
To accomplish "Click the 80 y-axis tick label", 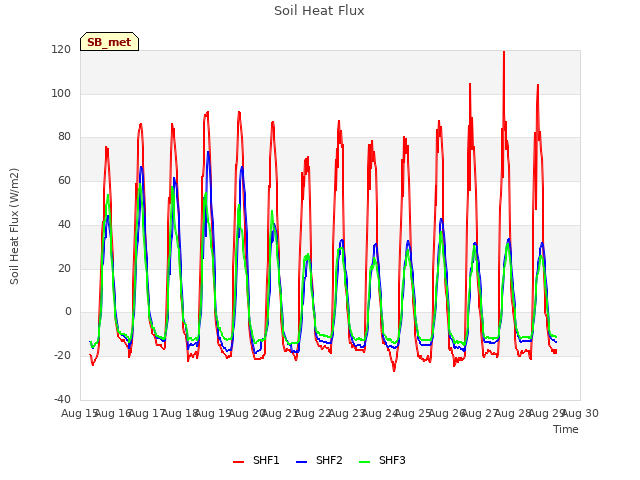I will (64, 137).
